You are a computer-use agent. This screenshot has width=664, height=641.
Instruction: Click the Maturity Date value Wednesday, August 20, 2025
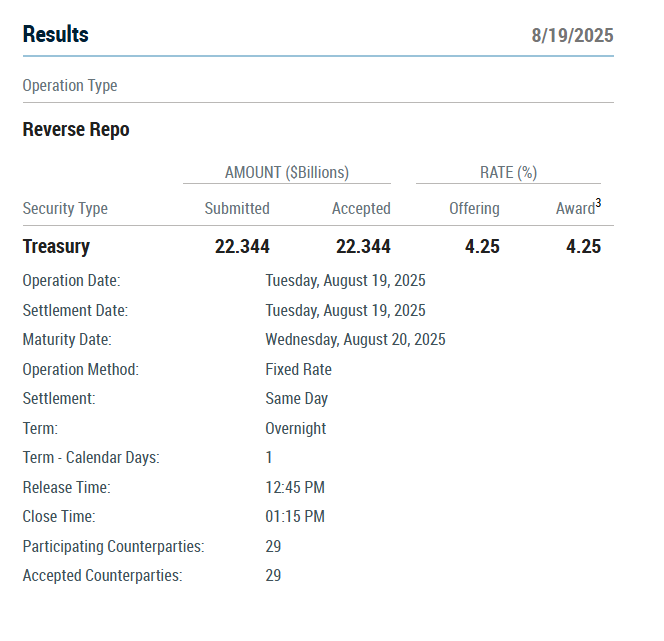coord(355,340)
